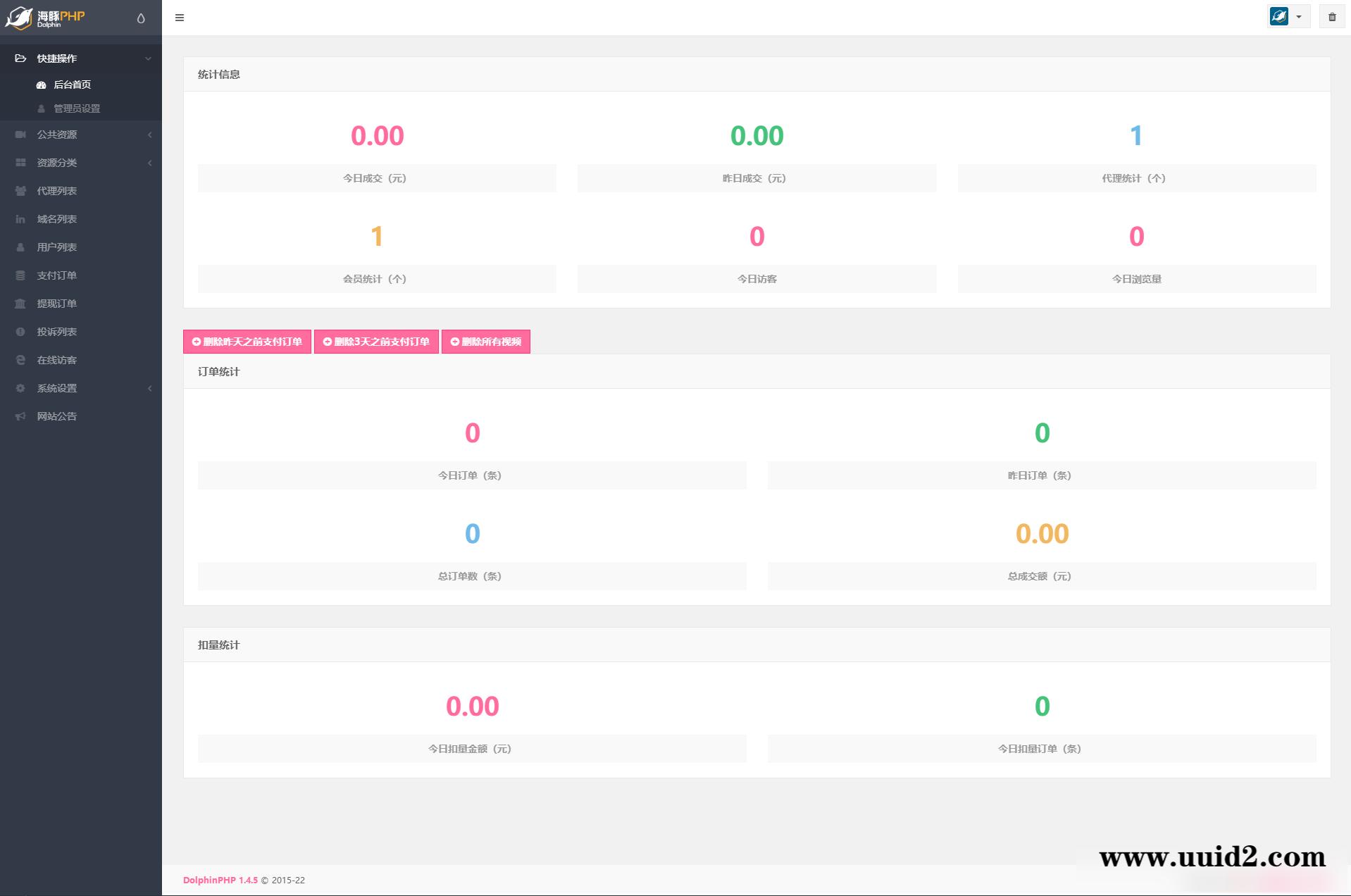1351x896 pixels.
Task: Click 删除昨天之前支付订单 button
Action: (247, 342)
